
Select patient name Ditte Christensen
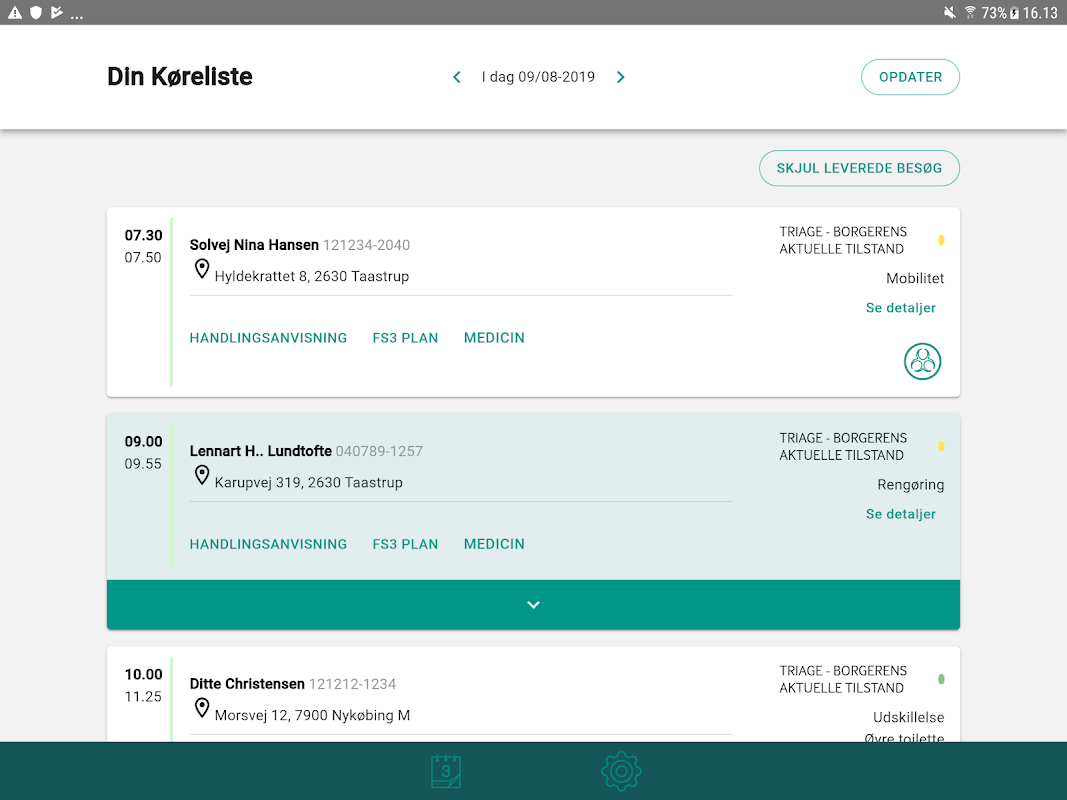(x=247, y=684)
